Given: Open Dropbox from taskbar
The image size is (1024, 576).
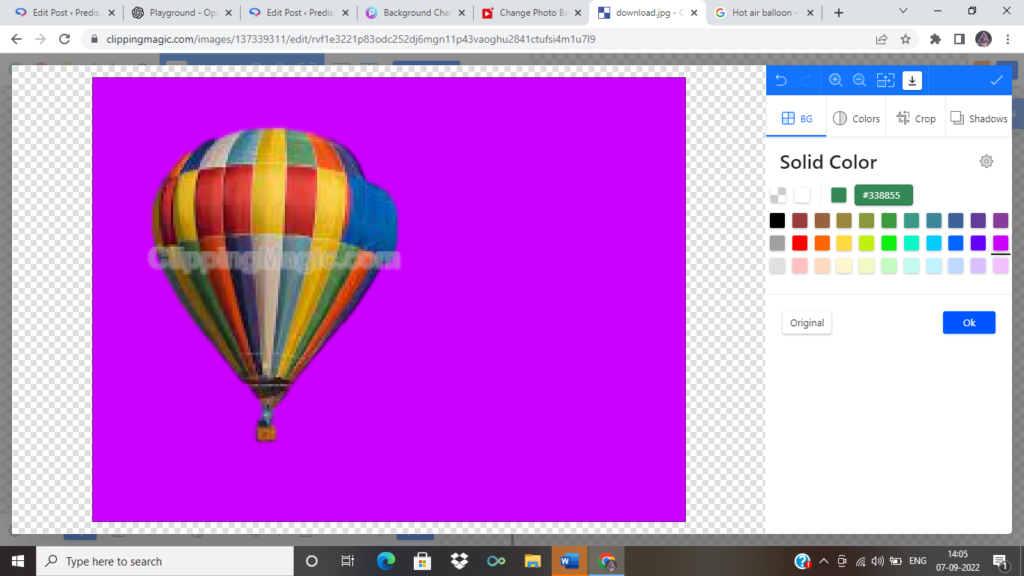Looking at the screenshot, I should coord(459,561).
